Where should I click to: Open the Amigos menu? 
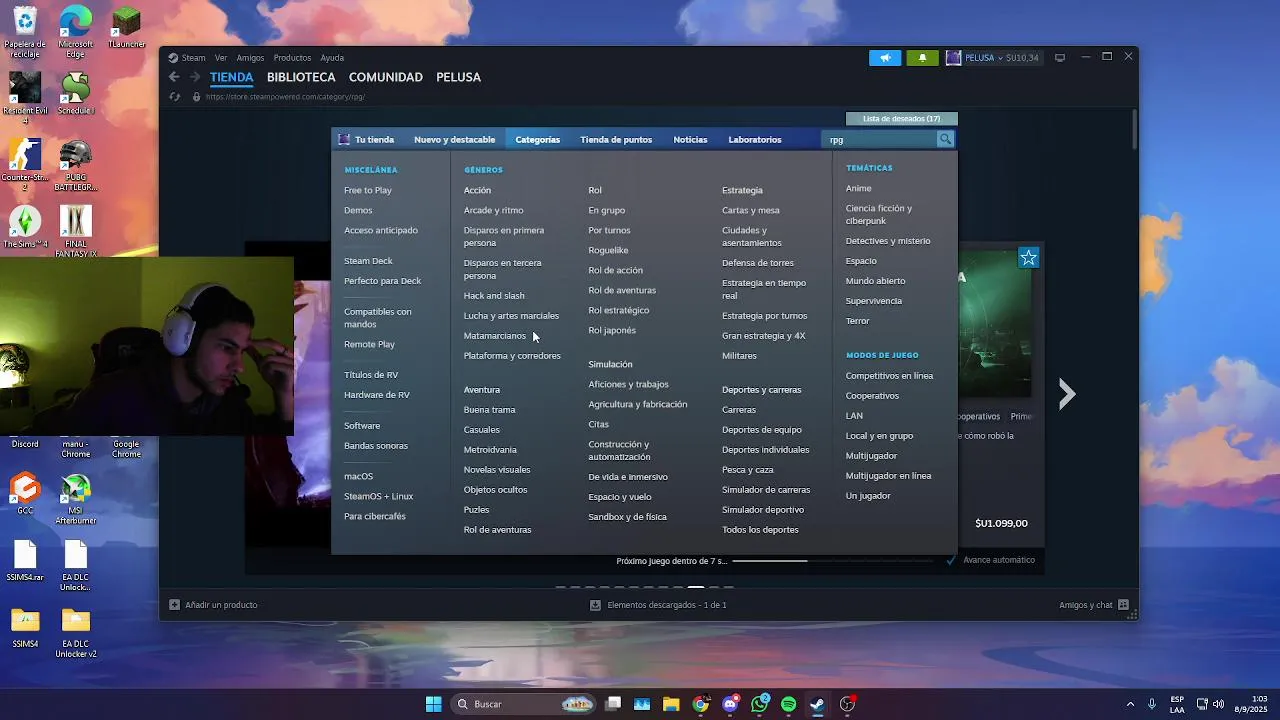tap(250, 58)
